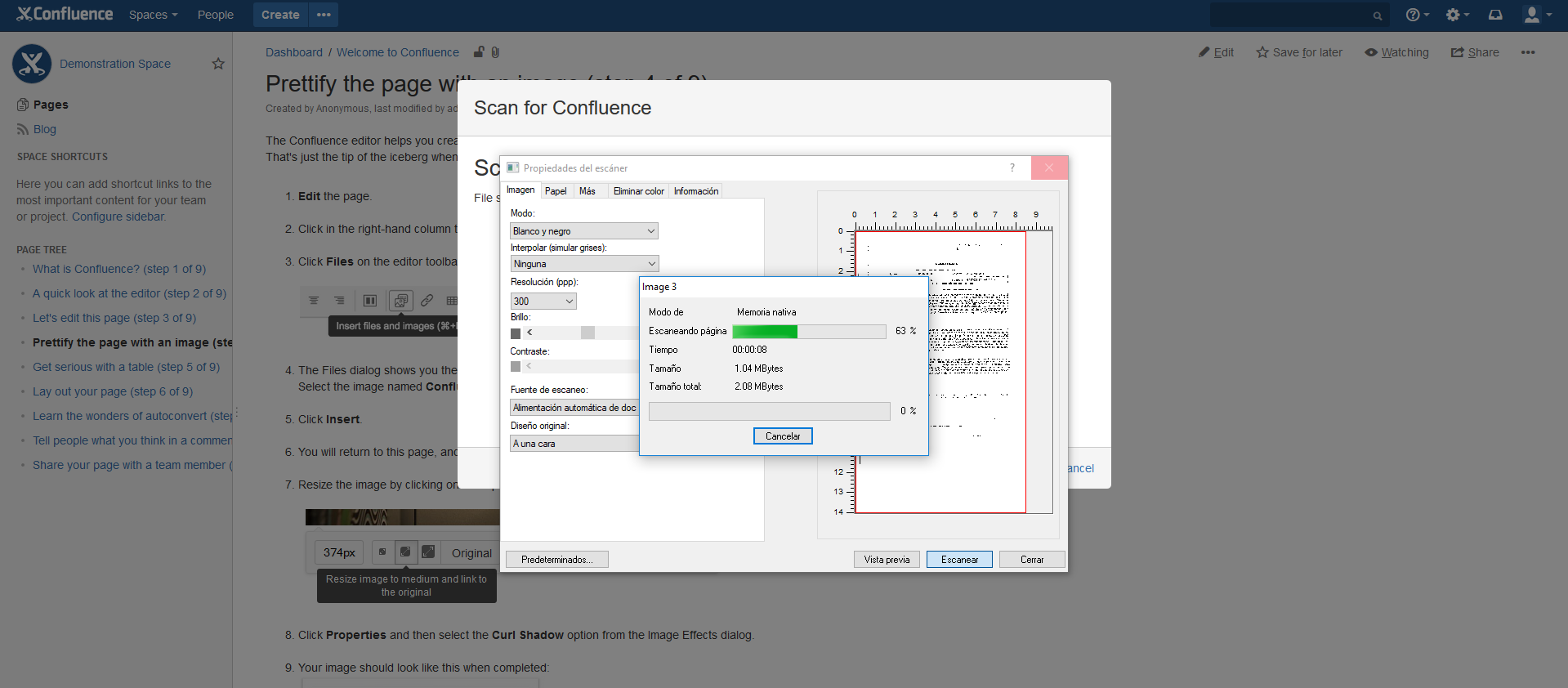Open the user profile menu

pos(1537,15)
